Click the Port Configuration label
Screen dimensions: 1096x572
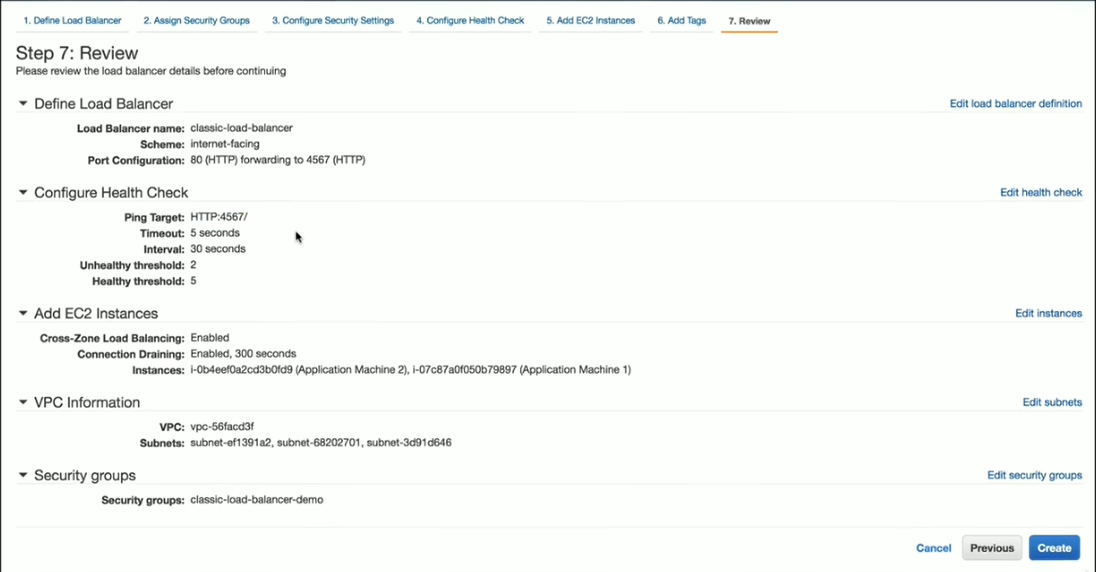pyautogui.click(x=136, y=161)
